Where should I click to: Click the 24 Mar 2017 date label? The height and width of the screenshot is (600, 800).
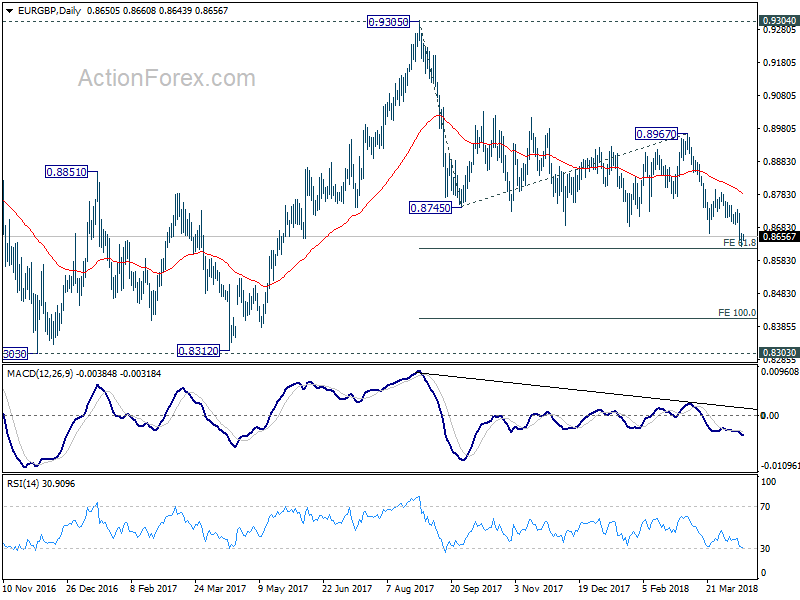pos(220,588)
